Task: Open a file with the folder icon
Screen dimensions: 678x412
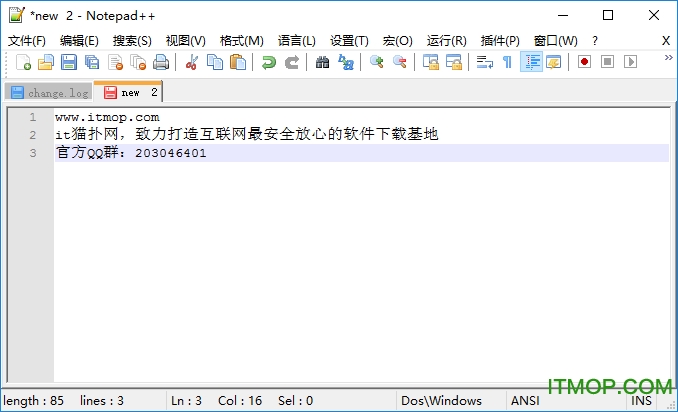Action: [x=46, y=62]
